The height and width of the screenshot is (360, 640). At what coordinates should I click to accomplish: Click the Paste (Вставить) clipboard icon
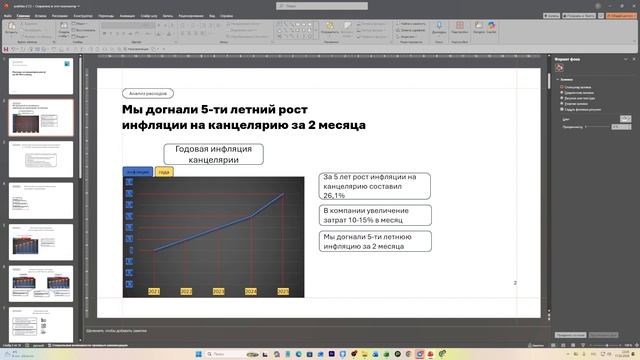pos(11,27)
